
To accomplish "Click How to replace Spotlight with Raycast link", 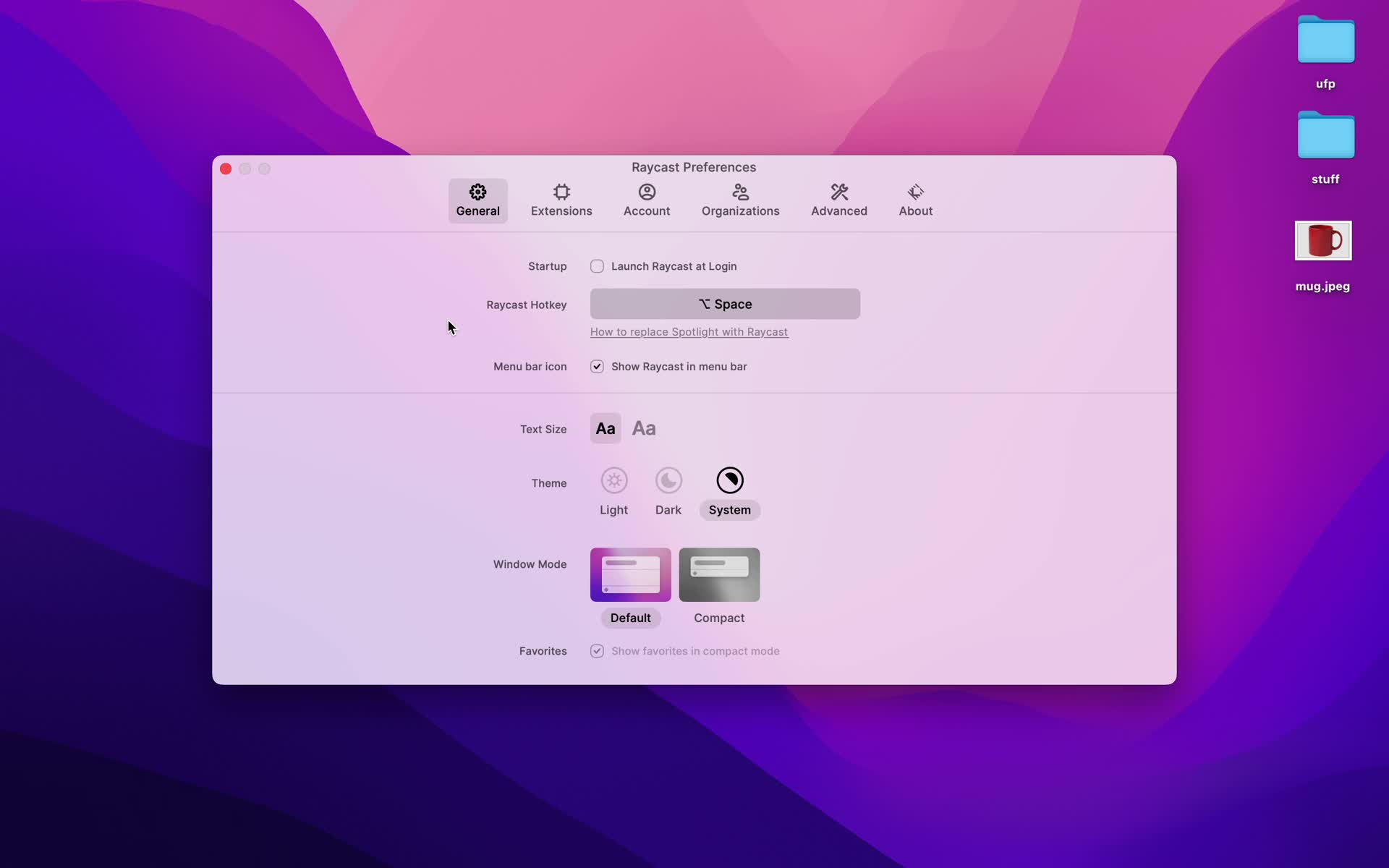I will pos(688,331).
